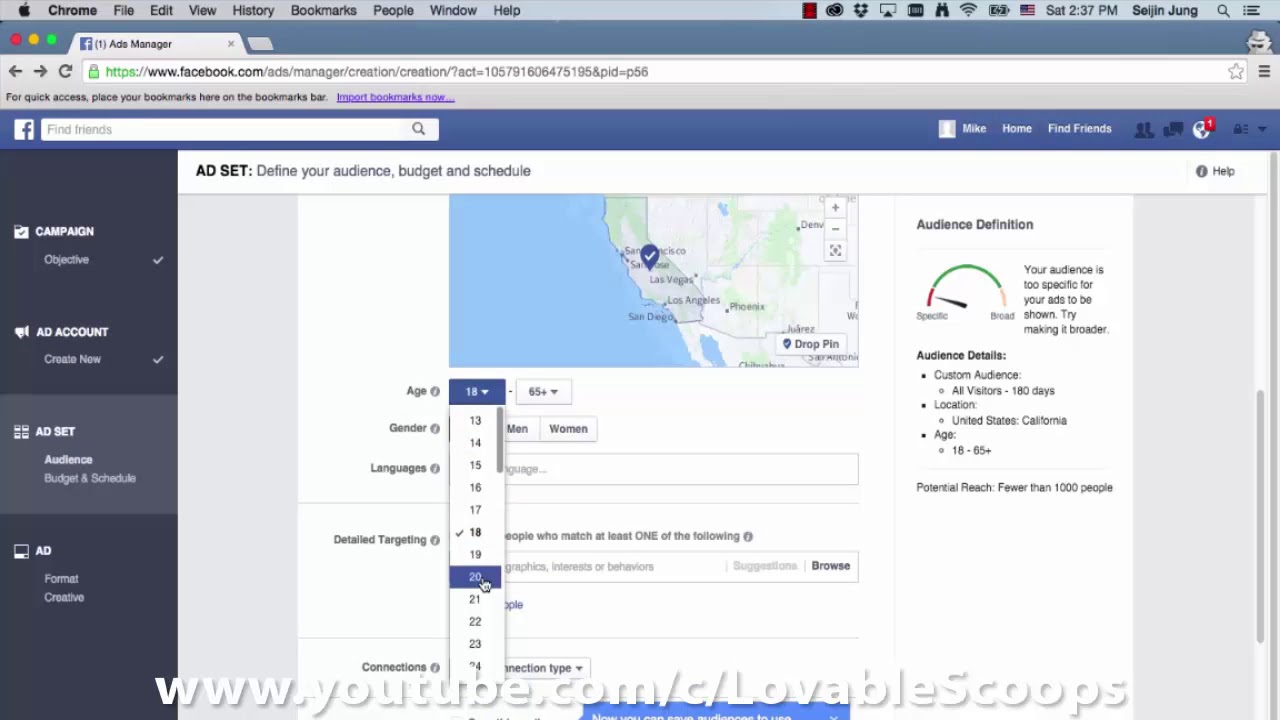
Task: Open the privacy shortcuts lock icon
Action: (x=1241, y=129)
